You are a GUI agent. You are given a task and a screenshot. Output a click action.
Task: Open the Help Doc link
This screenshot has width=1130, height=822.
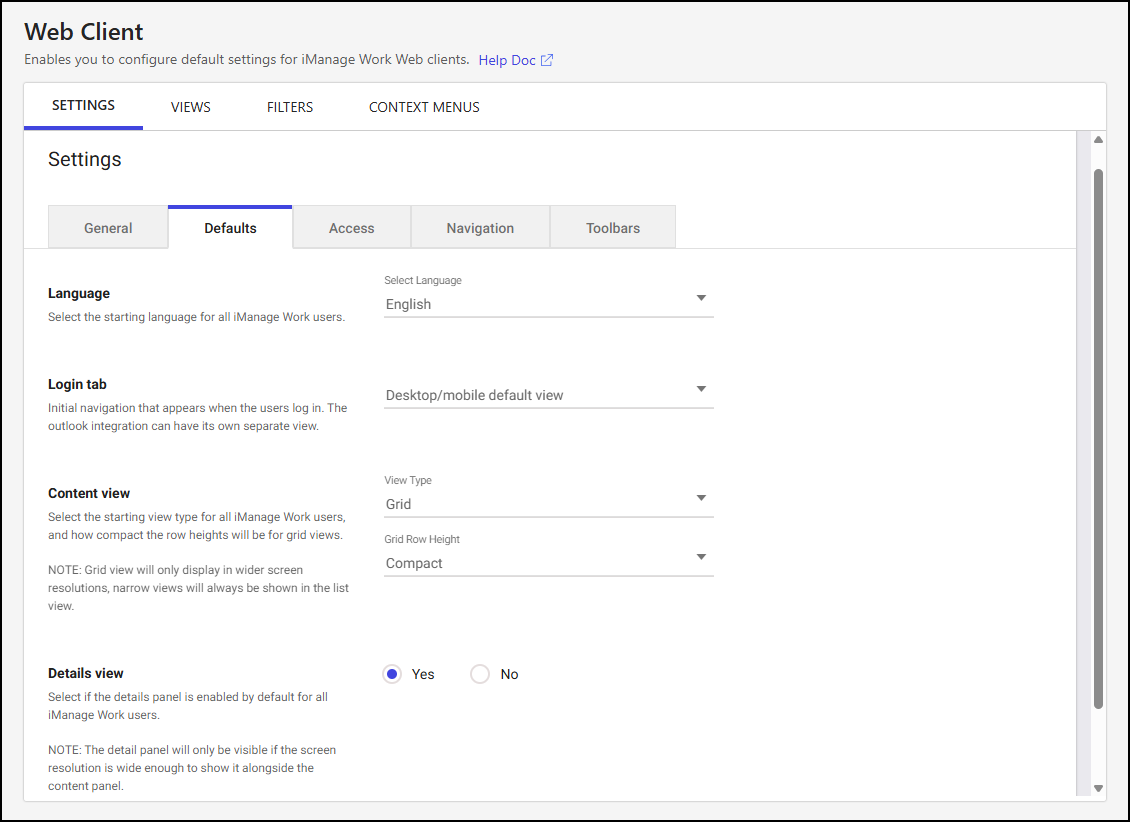click(x=506, y=60)
